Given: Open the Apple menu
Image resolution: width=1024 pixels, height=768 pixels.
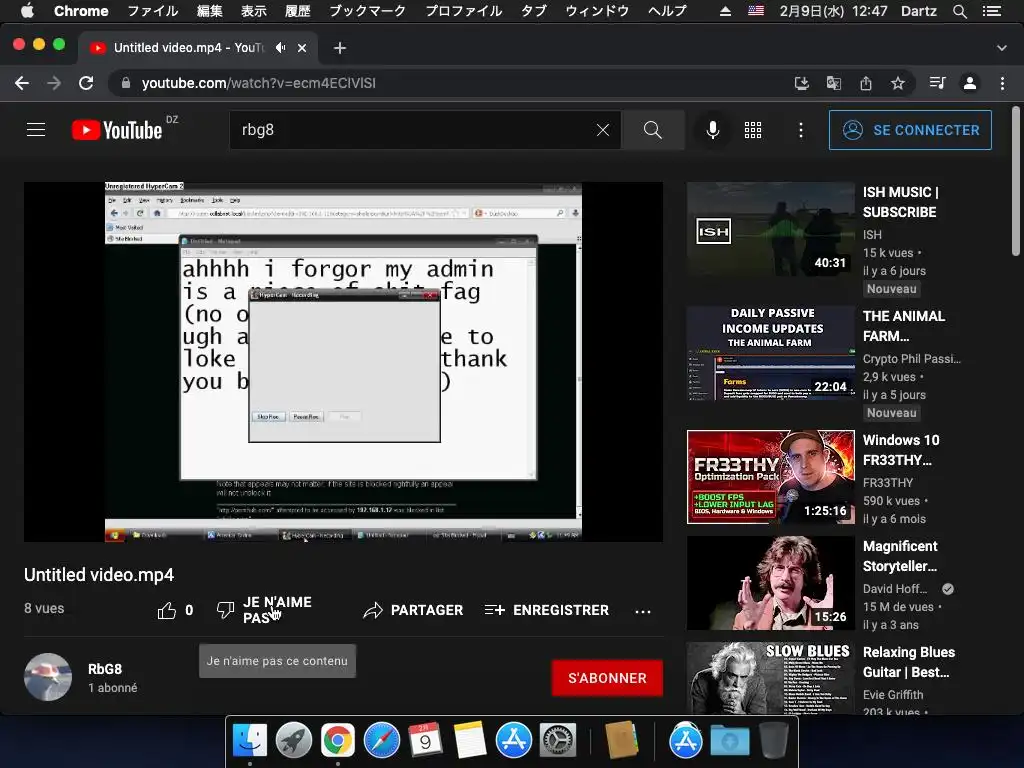Looking at the screenshot, I should [27, 11].
